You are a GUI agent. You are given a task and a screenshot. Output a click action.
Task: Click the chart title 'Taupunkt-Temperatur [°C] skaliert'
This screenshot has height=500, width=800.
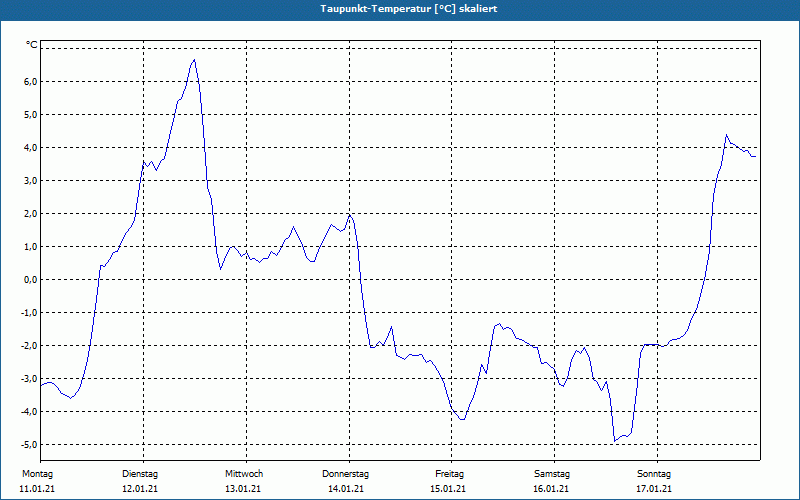point(409,9)
